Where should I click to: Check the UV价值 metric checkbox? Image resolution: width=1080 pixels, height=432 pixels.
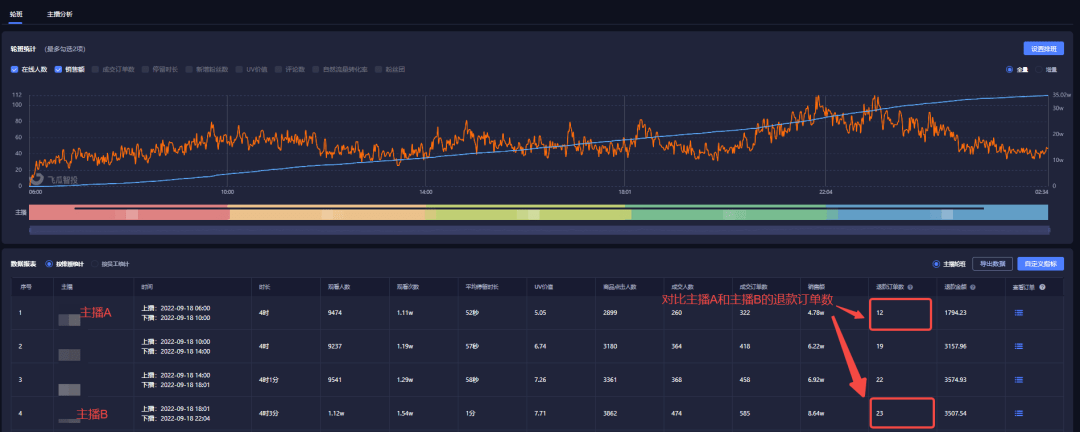coord(240,70)
